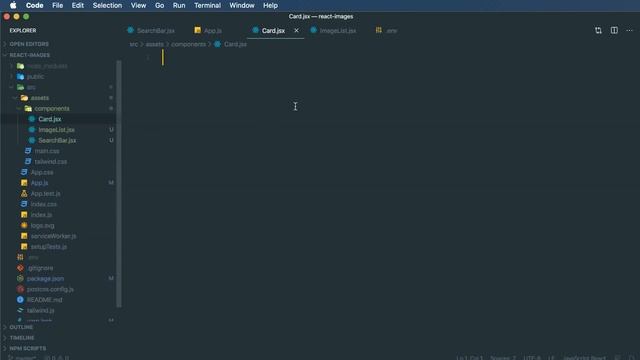Image resolution: width=640 pixels, height=360 pixels.
Task: Switch to the .env editor tab
Action: tap(391, 31)
